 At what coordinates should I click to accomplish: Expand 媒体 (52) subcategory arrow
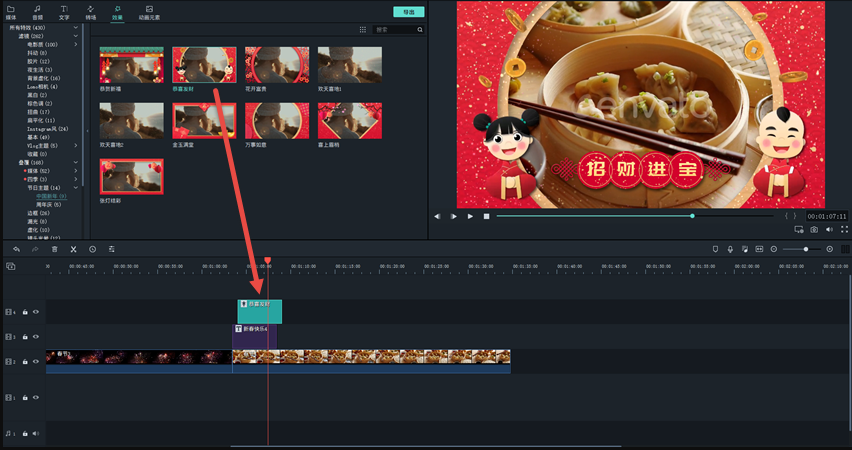76,171
